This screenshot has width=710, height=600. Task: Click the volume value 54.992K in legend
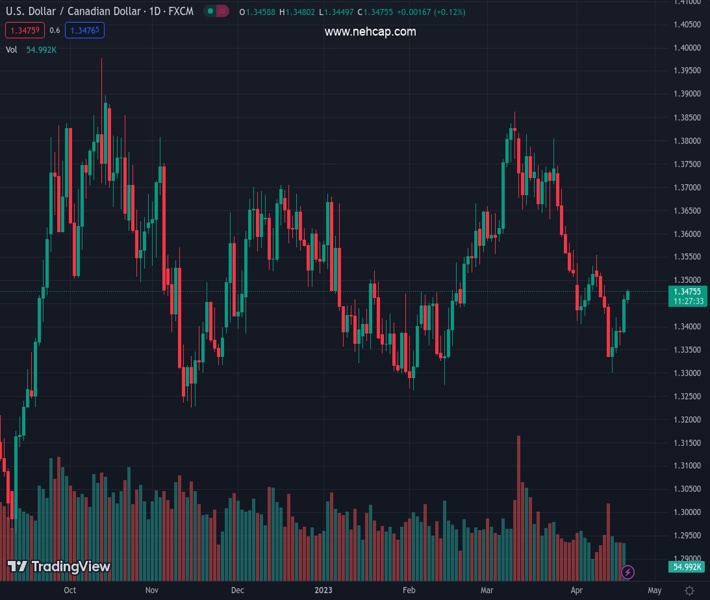41,49
